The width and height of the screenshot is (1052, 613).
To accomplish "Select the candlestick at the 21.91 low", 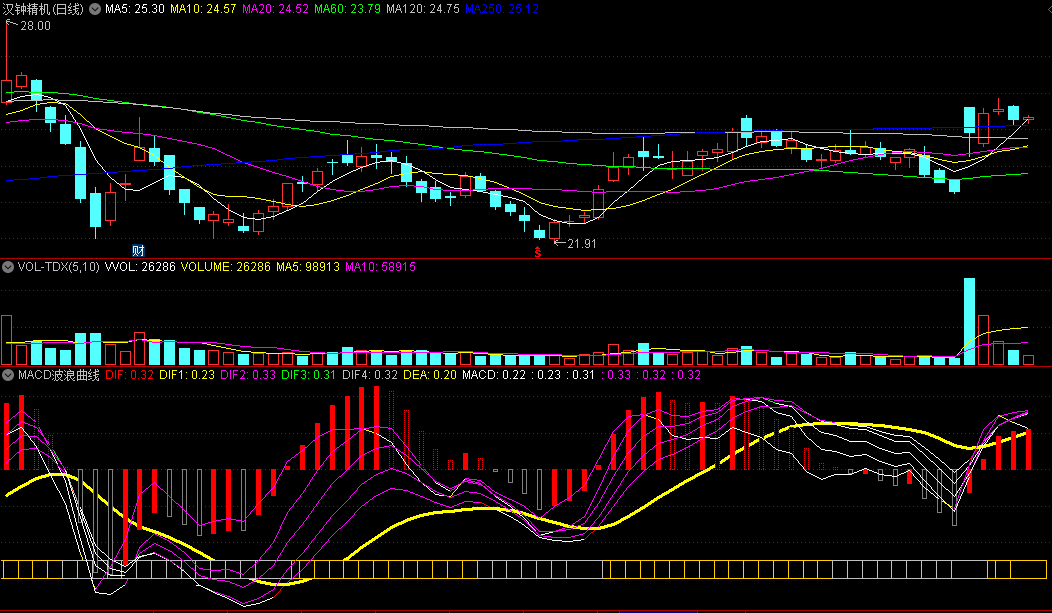I will click(x=554, y=230).
